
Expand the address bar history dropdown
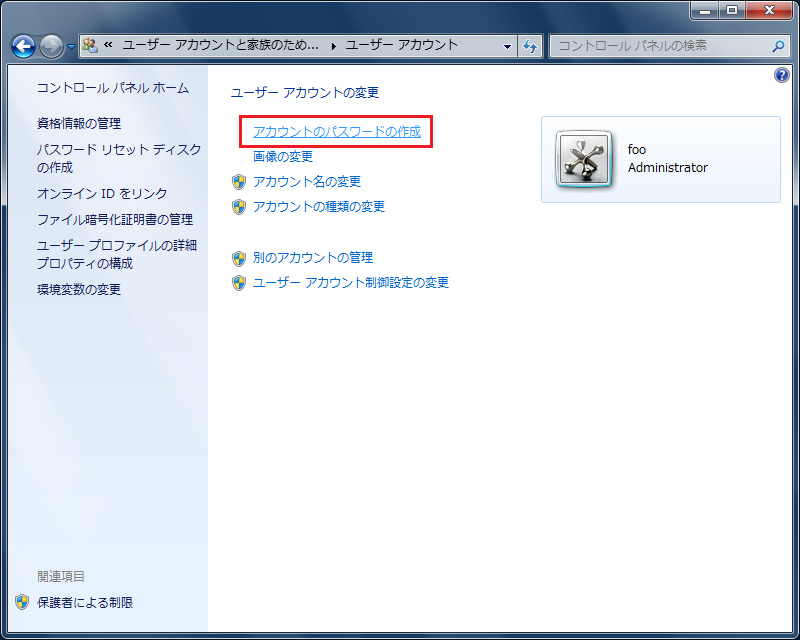(507, 46)
